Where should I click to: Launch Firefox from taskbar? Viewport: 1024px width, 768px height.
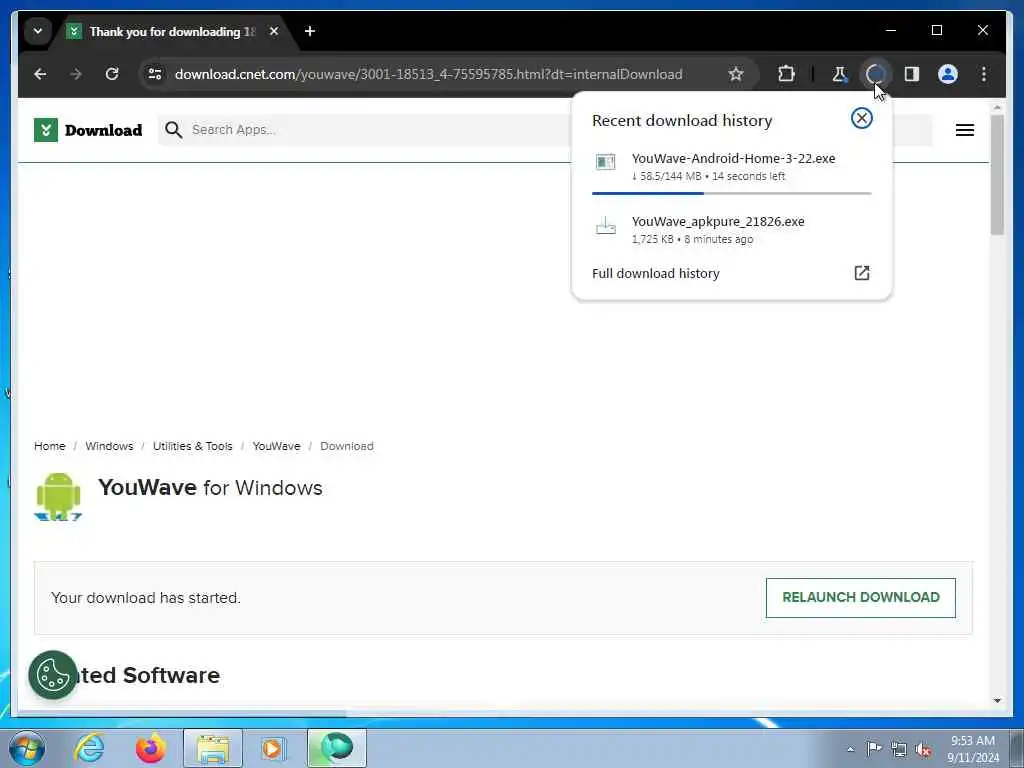point(150,748)
